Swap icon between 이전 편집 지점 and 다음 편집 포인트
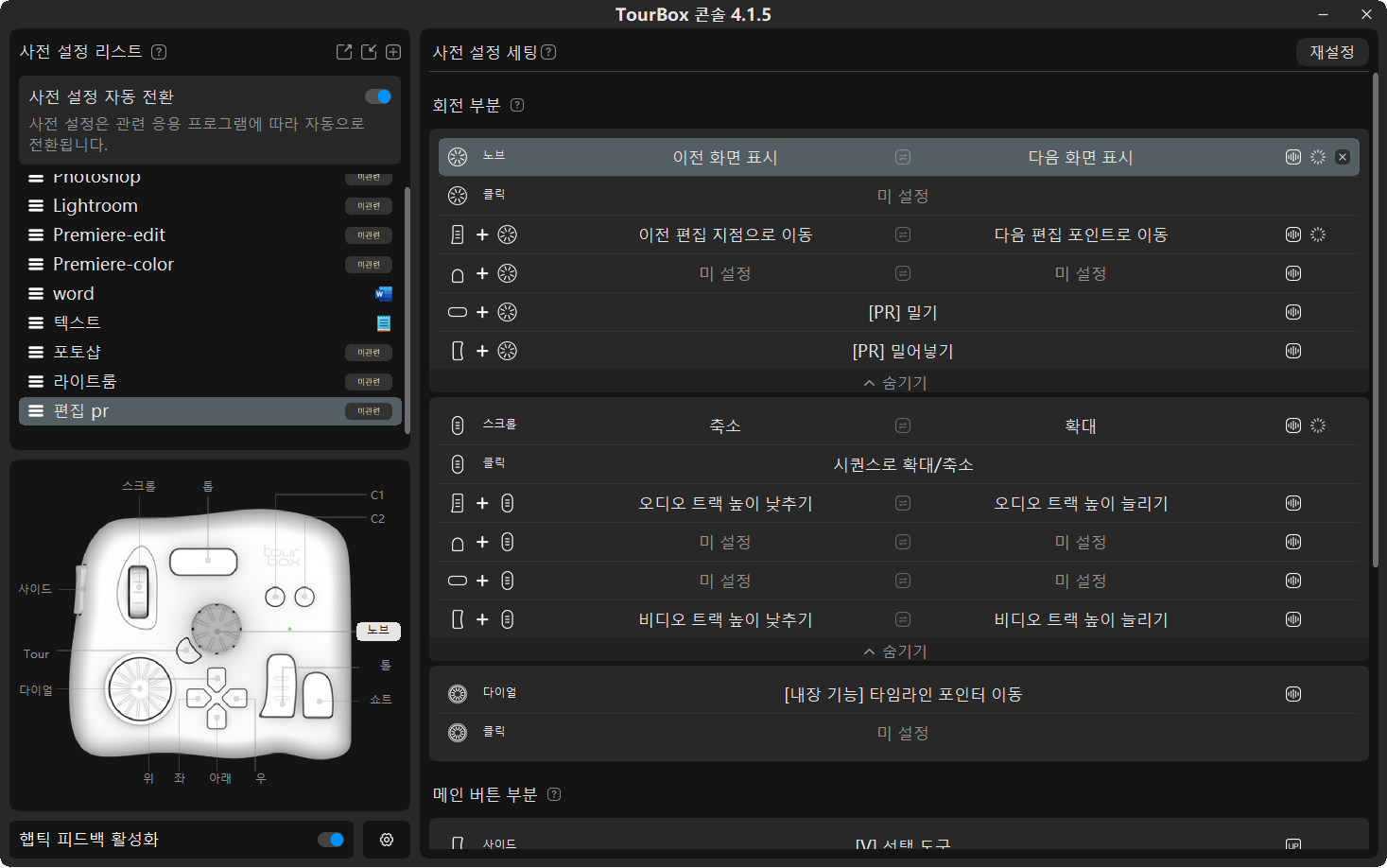The image size is (1387, 868). 903,234
